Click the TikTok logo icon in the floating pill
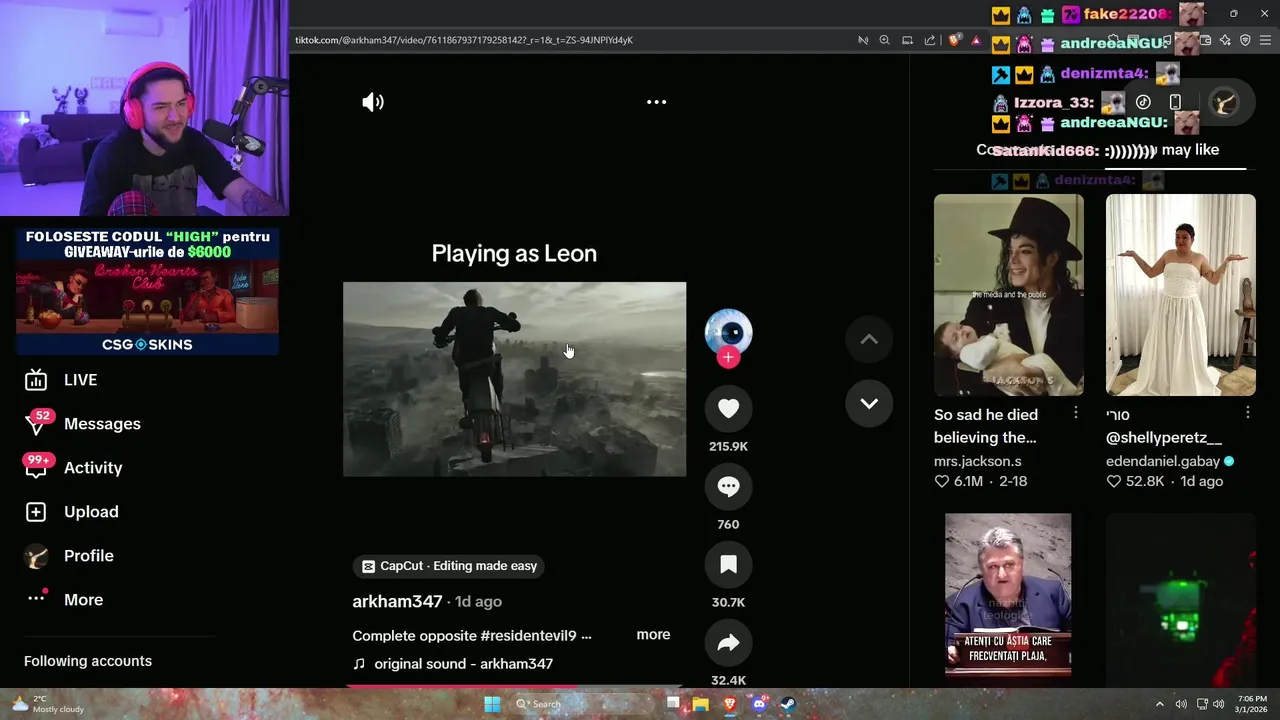 pos(1143,102)
